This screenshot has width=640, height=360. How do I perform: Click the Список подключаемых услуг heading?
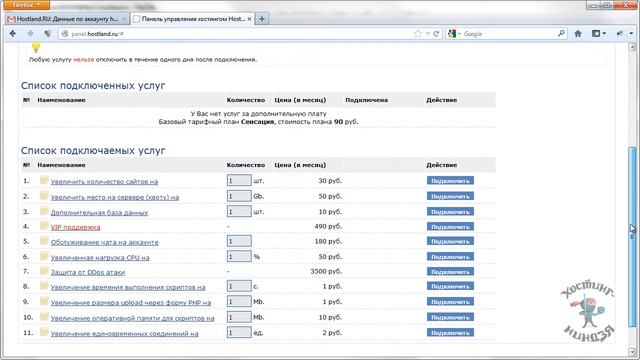pos(93,151)
